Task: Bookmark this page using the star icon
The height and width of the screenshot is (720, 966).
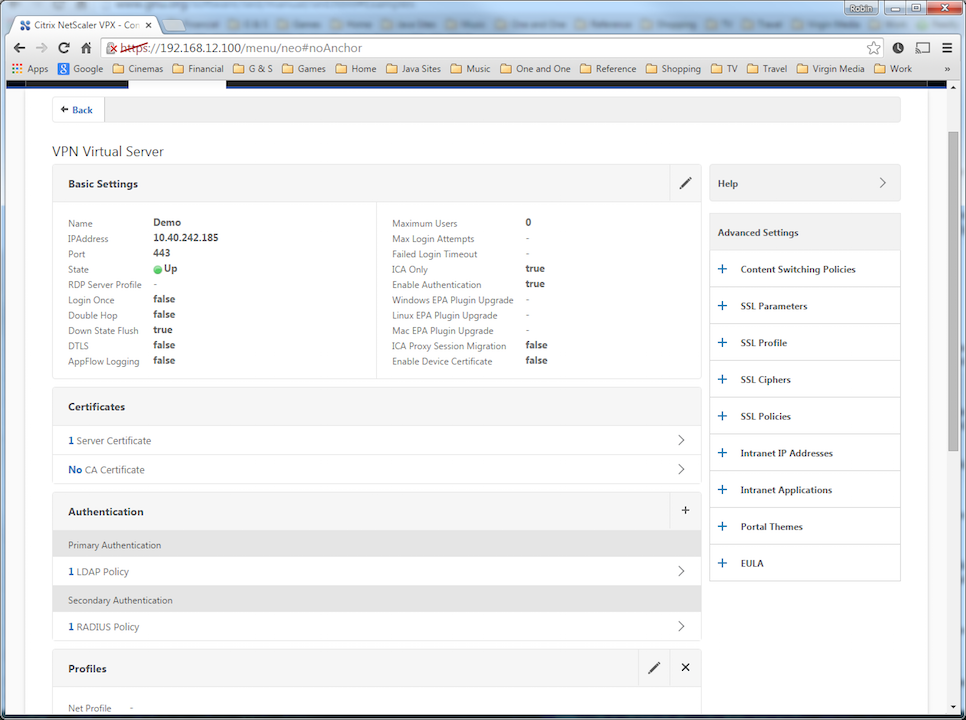Action: tap(873, 47)
